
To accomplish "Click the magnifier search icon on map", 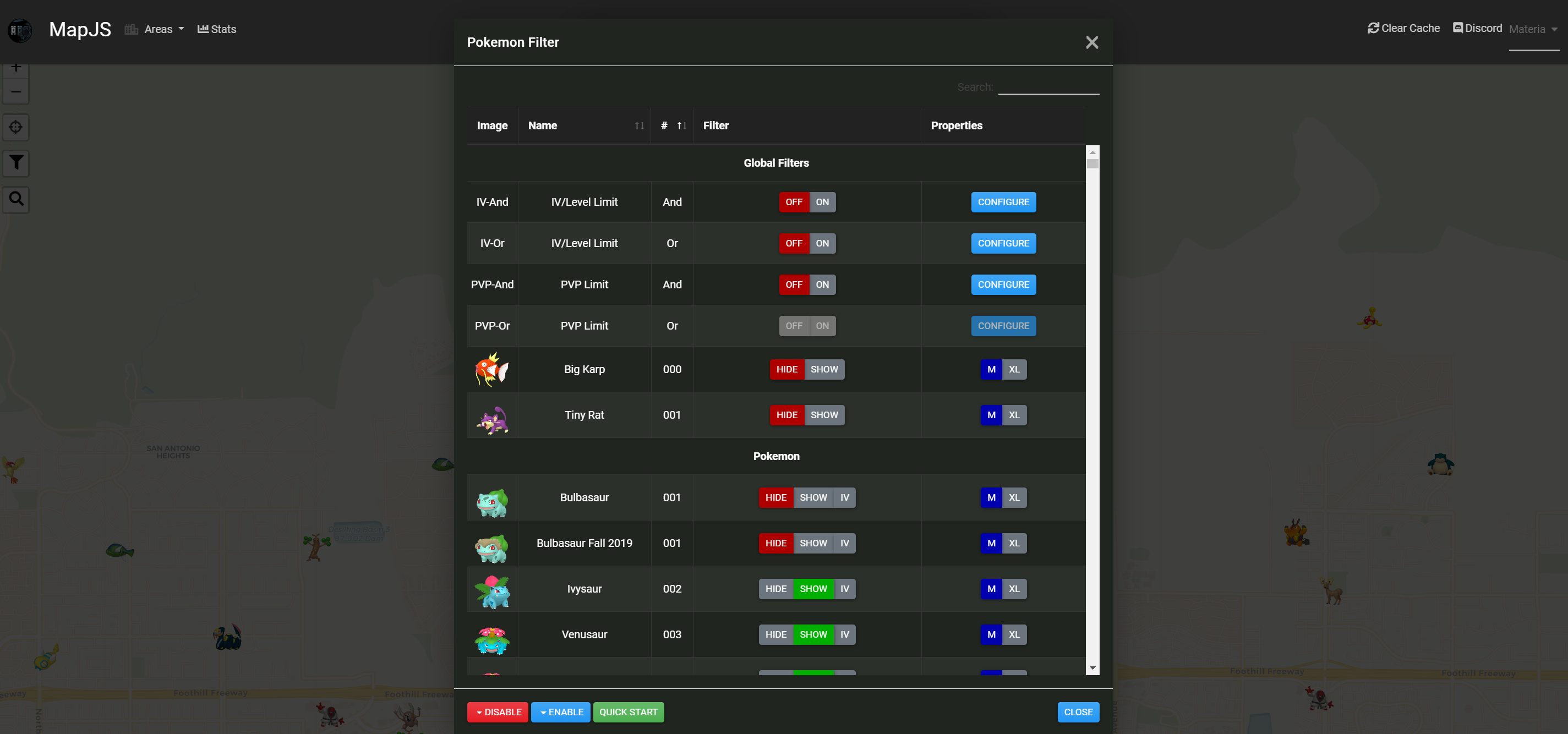I will [16, 199].
